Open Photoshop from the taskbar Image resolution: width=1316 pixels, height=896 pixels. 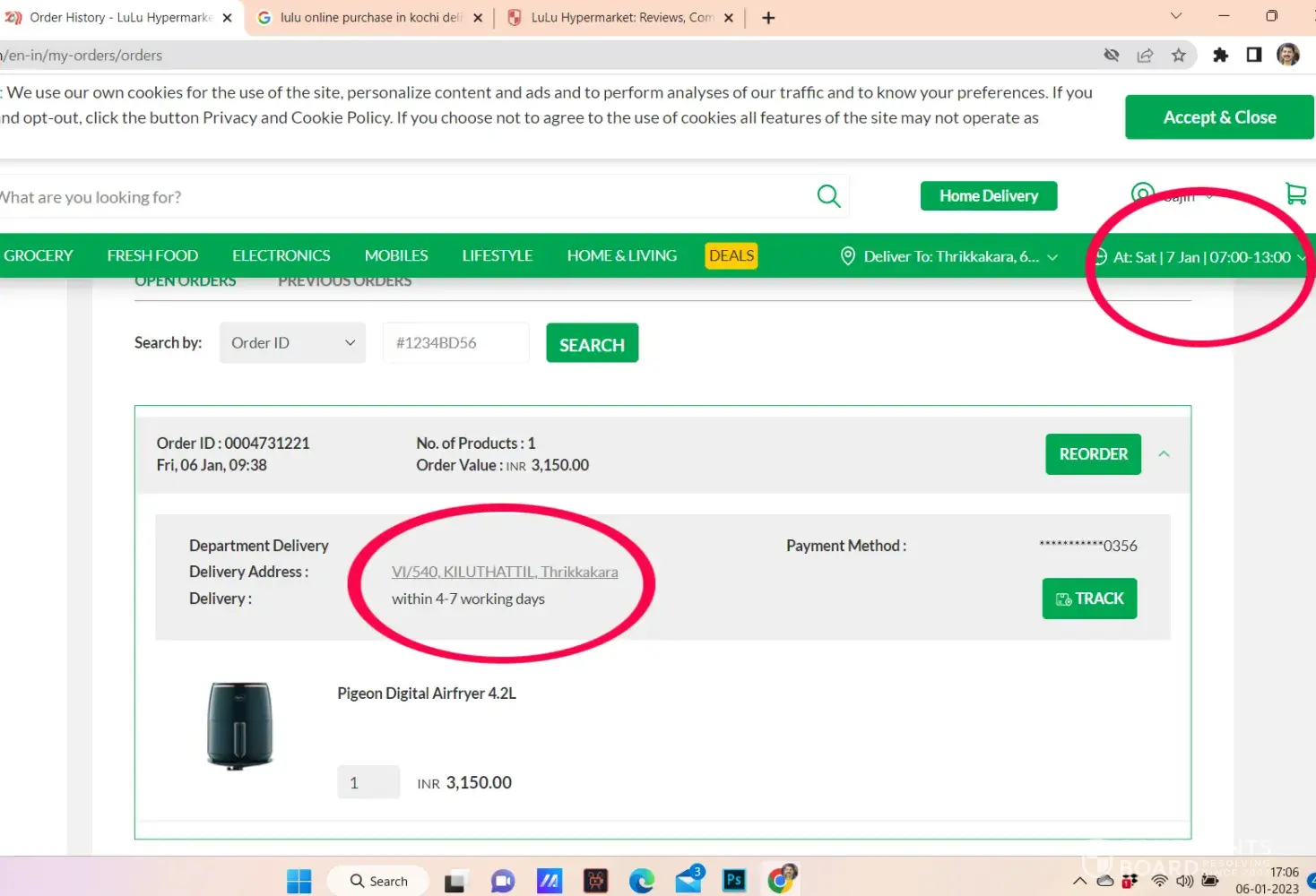click(x=734, y=881)
